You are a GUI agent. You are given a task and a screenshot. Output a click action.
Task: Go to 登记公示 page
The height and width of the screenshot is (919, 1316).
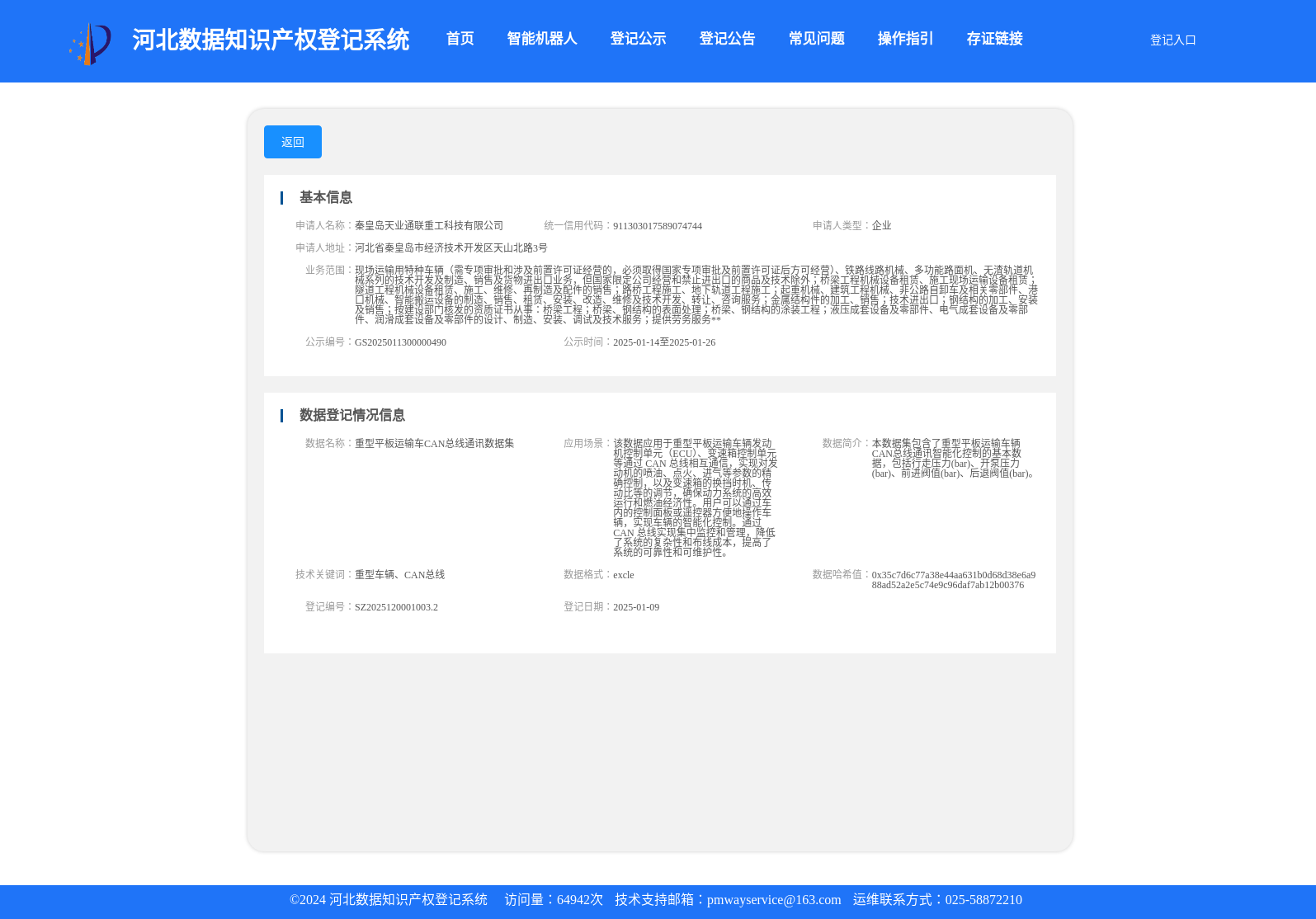point(638,39)
